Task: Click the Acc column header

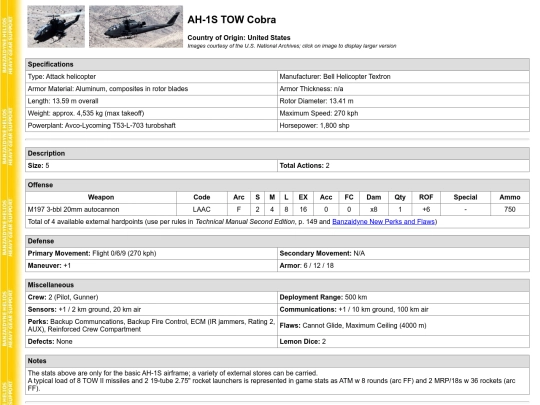Action: 326,197
